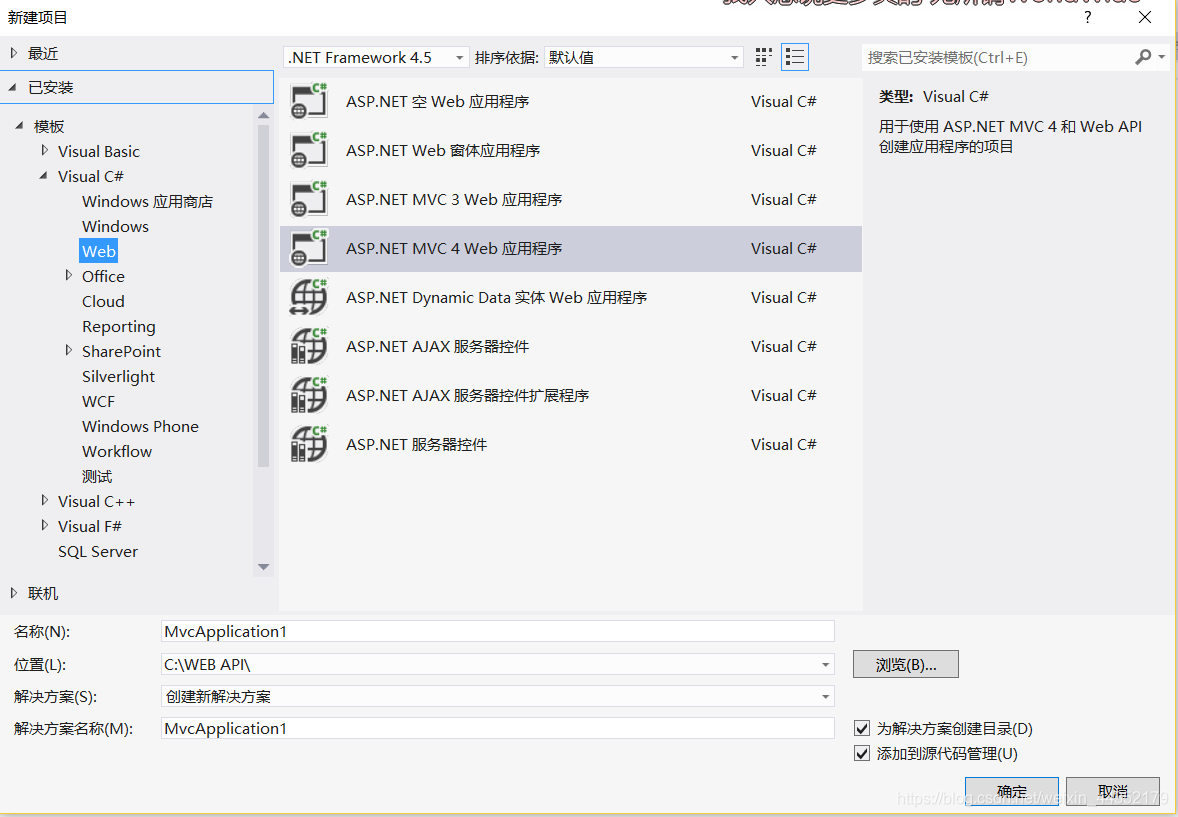Collapse the Visual C# node
1178x817 pixels.
(x=44, y=176)
